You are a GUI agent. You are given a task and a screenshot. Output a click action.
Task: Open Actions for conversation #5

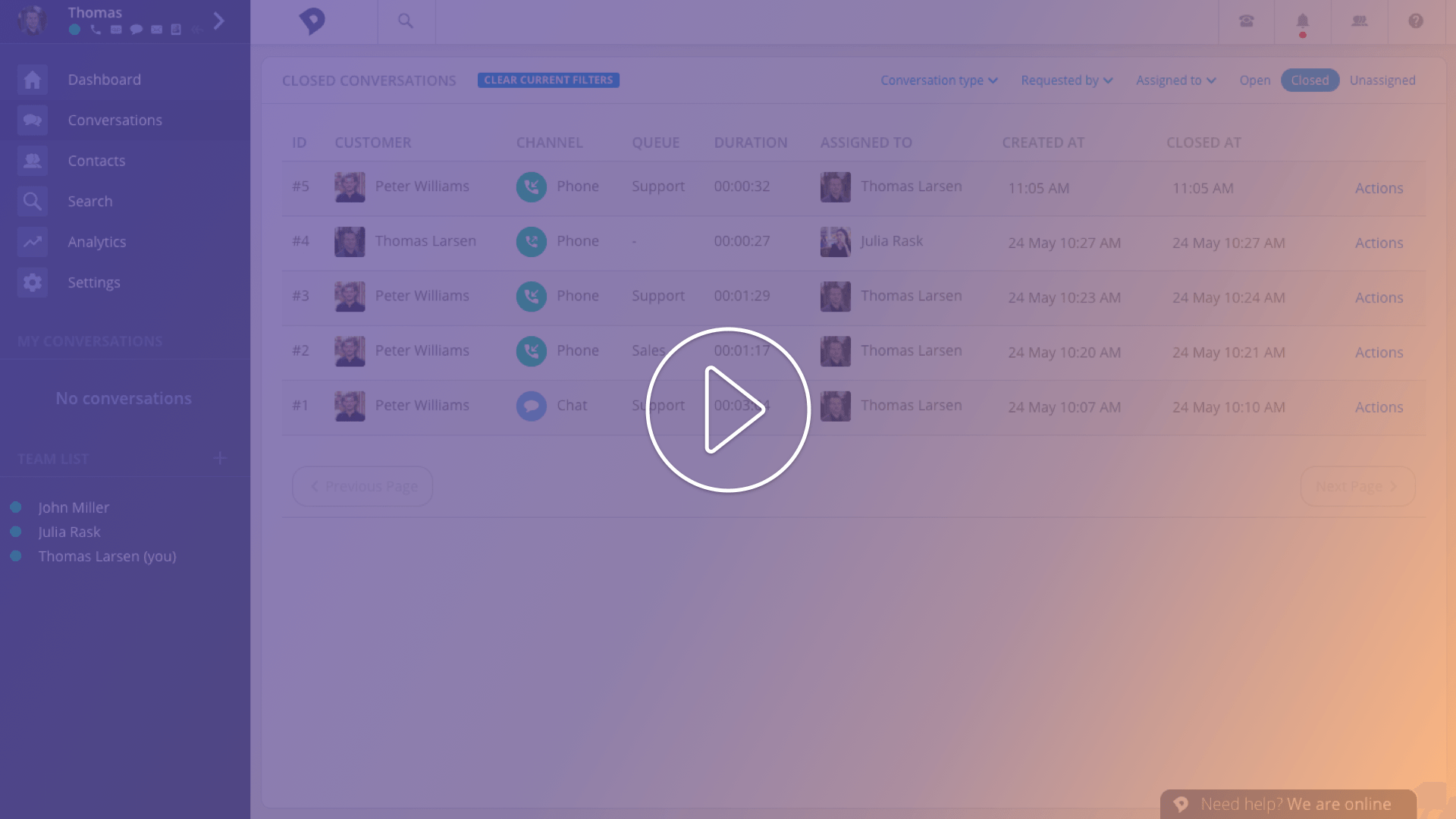point(1379,188)
